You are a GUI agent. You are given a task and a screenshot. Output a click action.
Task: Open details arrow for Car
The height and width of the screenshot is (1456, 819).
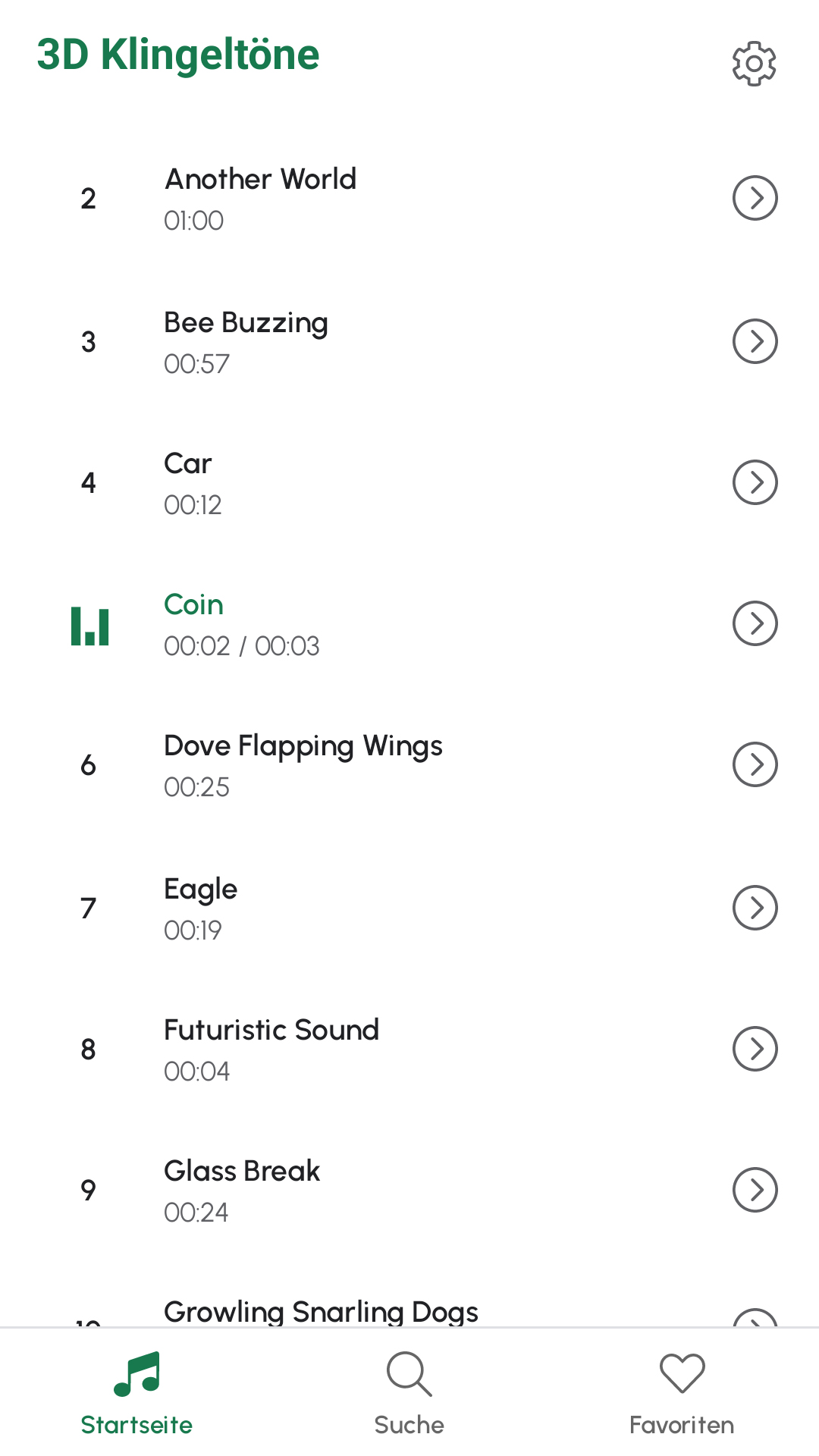(755, 482)
